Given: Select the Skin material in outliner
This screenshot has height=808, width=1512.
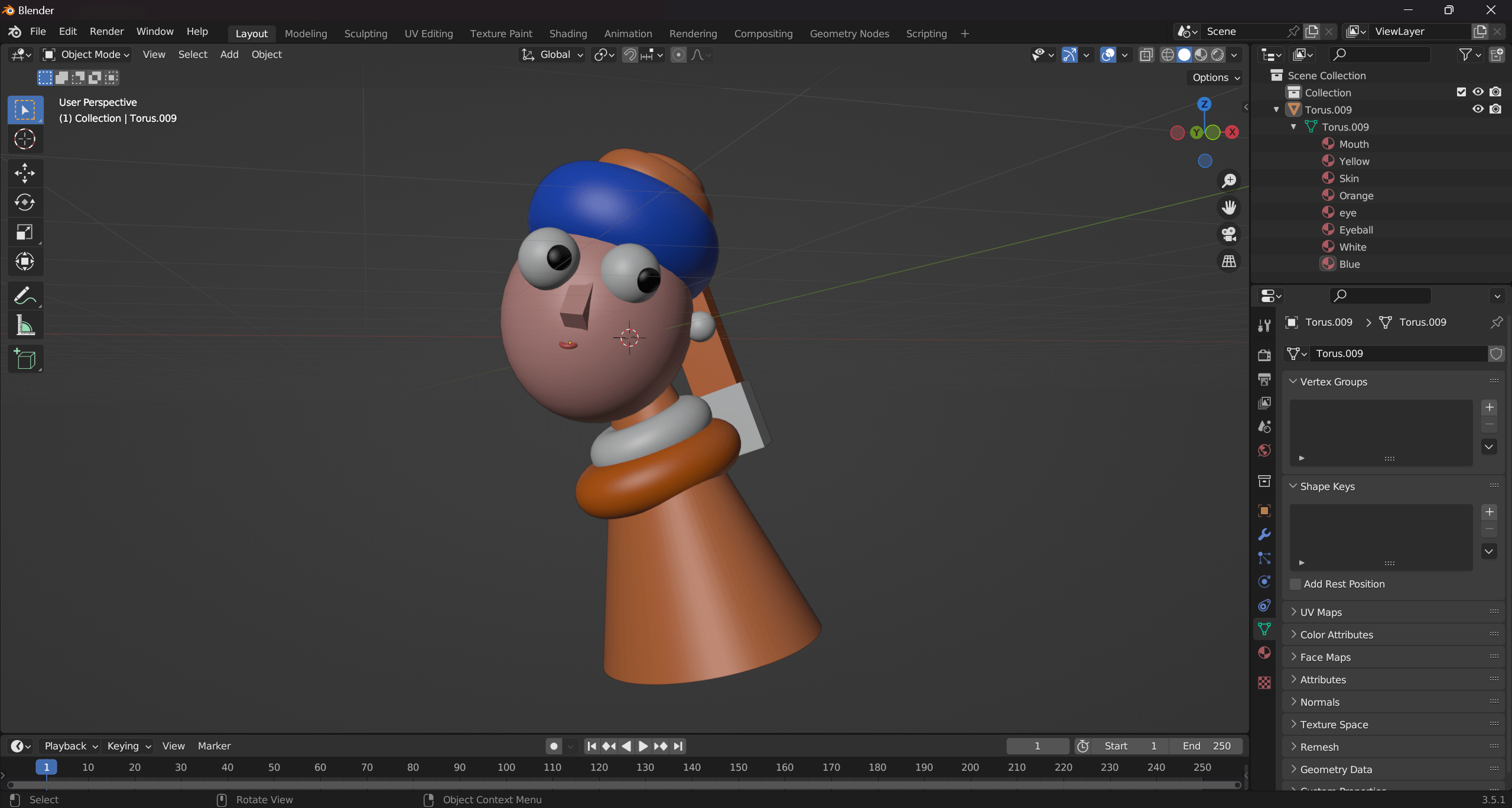Looking at the screenshot, I should pos(1349,179).
